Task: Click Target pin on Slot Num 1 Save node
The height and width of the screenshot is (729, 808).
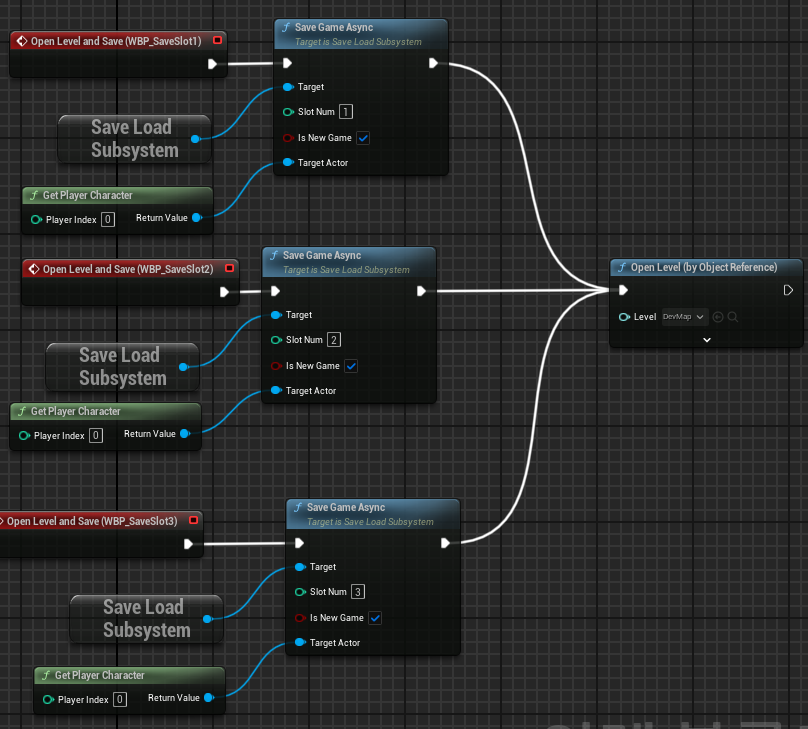Action: 289,87
